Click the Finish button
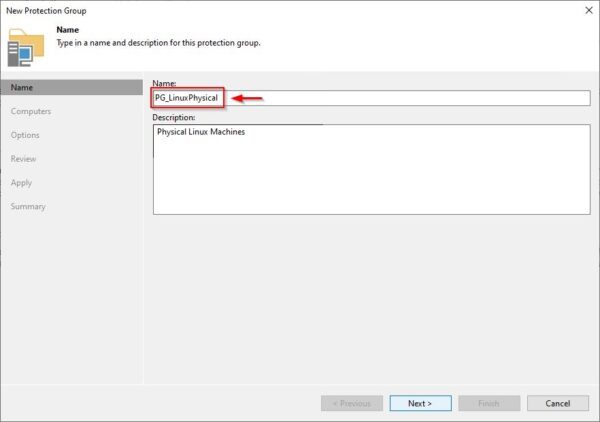 [x=489, y=403]
